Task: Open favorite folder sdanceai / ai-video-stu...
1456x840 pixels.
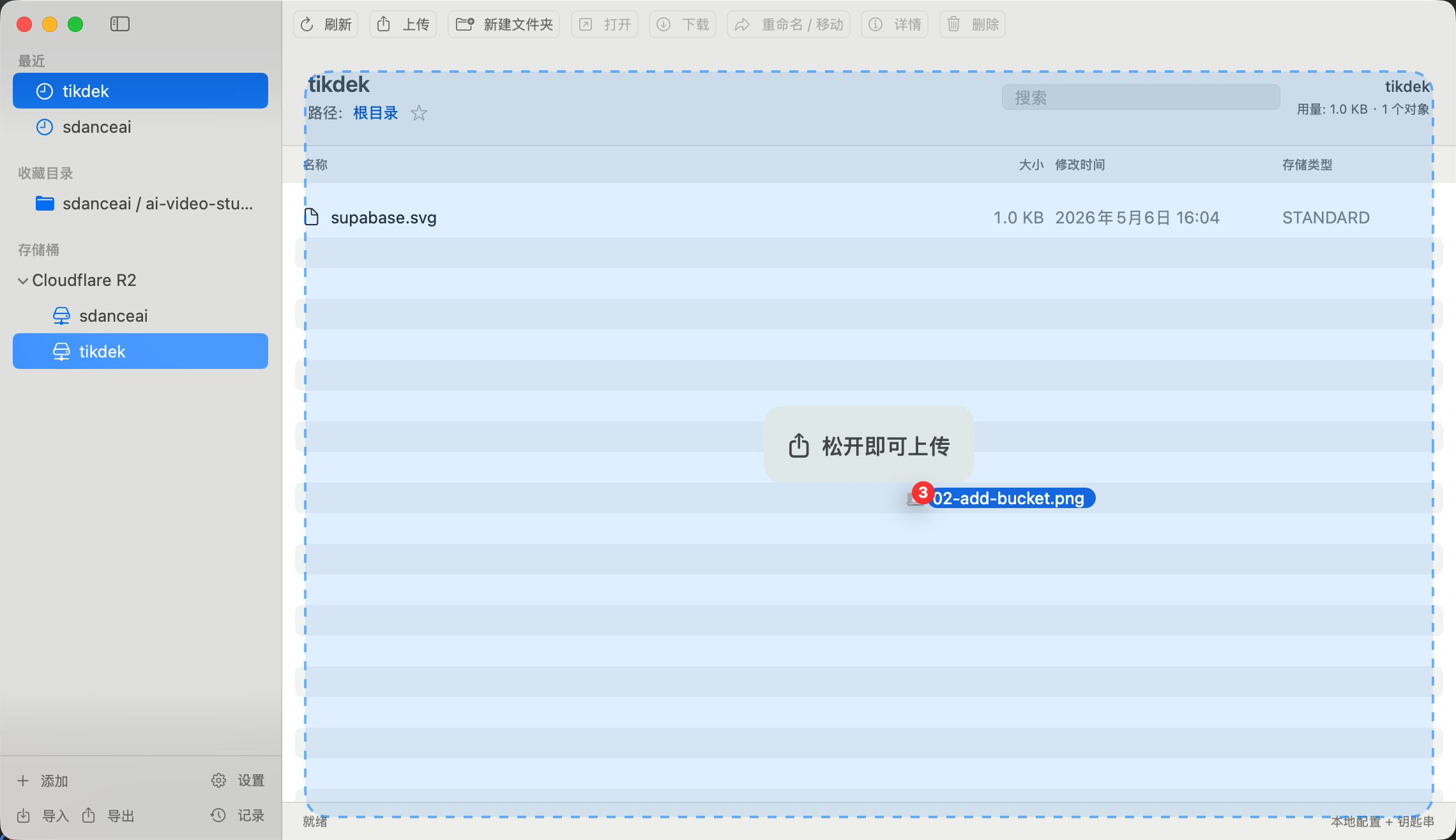Action: 140,203
